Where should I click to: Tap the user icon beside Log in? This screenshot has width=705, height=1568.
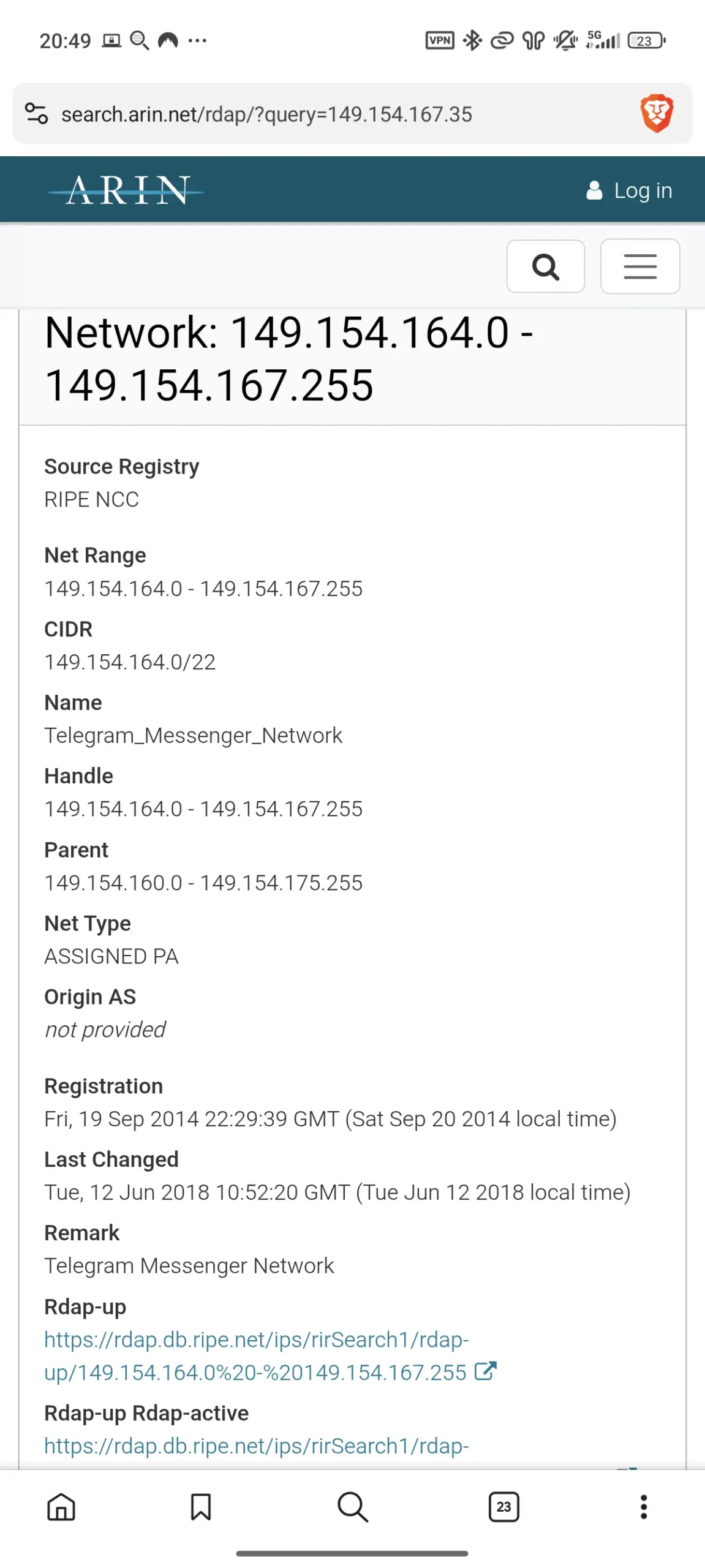click(594, 190)
